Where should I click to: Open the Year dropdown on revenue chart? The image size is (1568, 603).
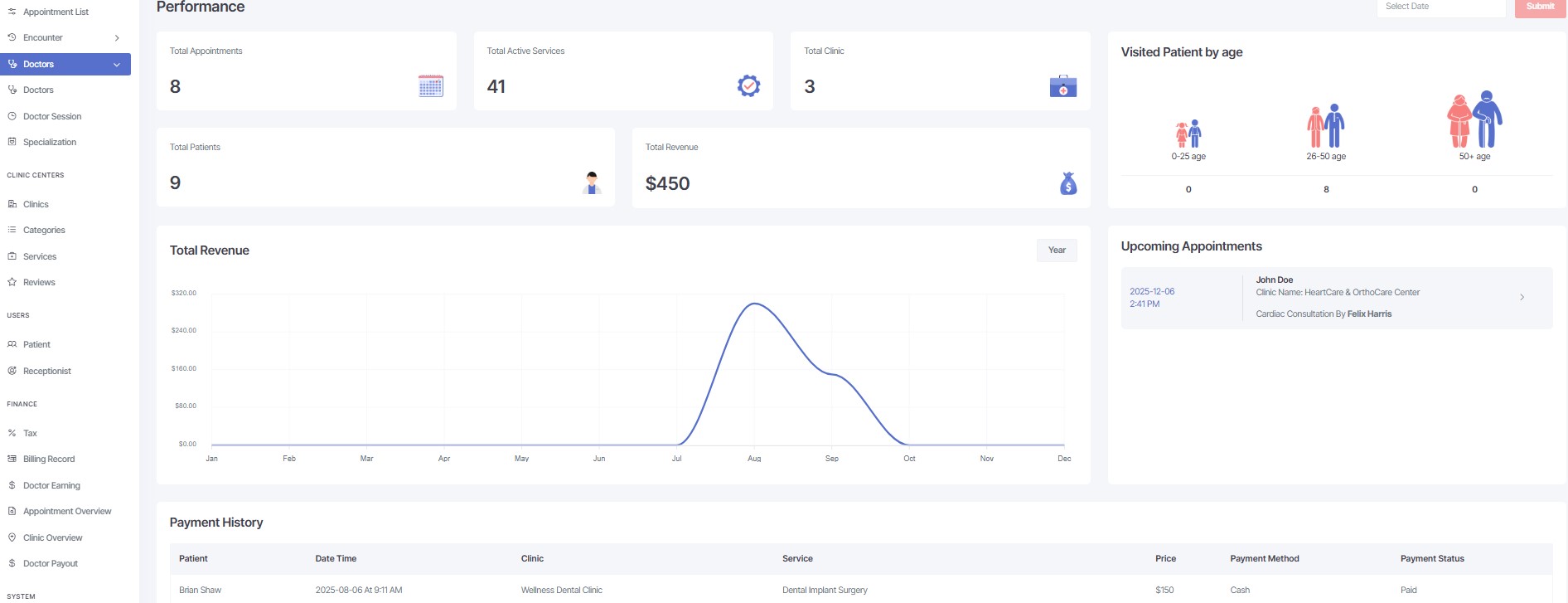click(x=1056, y=250)
